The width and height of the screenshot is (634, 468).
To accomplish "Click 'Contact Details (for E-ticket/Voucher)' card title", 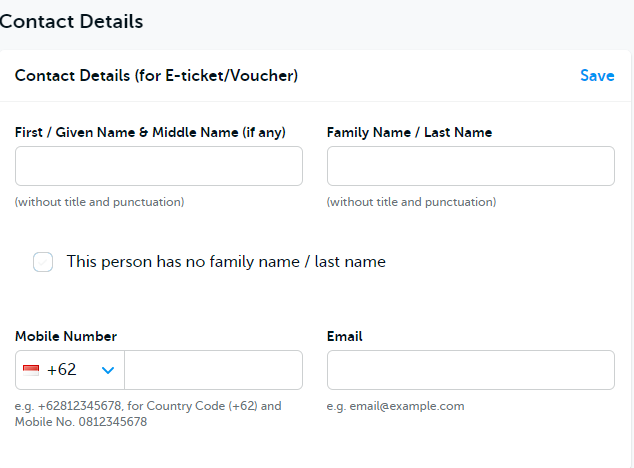I will [156, 76].
